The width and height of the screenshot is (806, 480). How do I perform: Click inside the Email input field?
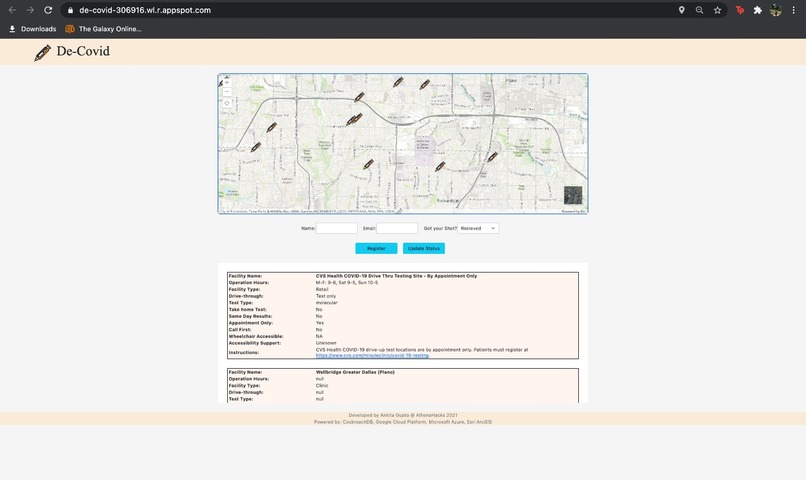pos(397,228)
